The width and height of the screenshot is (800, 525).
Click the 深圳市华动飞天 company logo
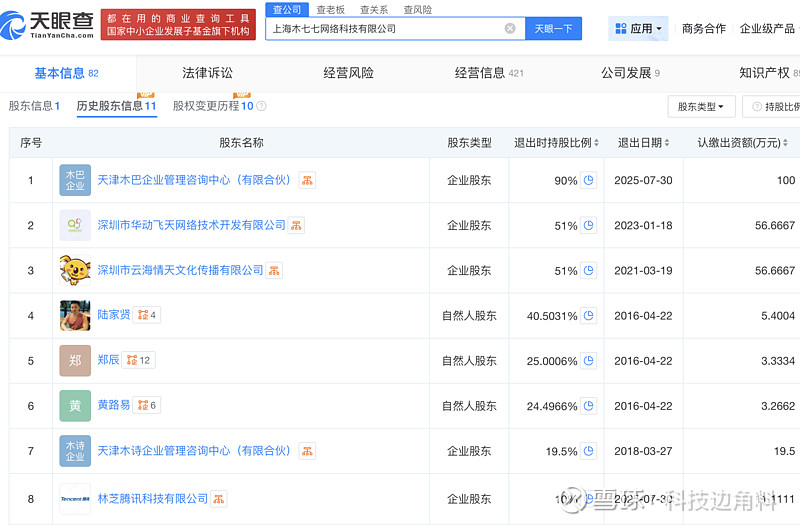(75, 225)
